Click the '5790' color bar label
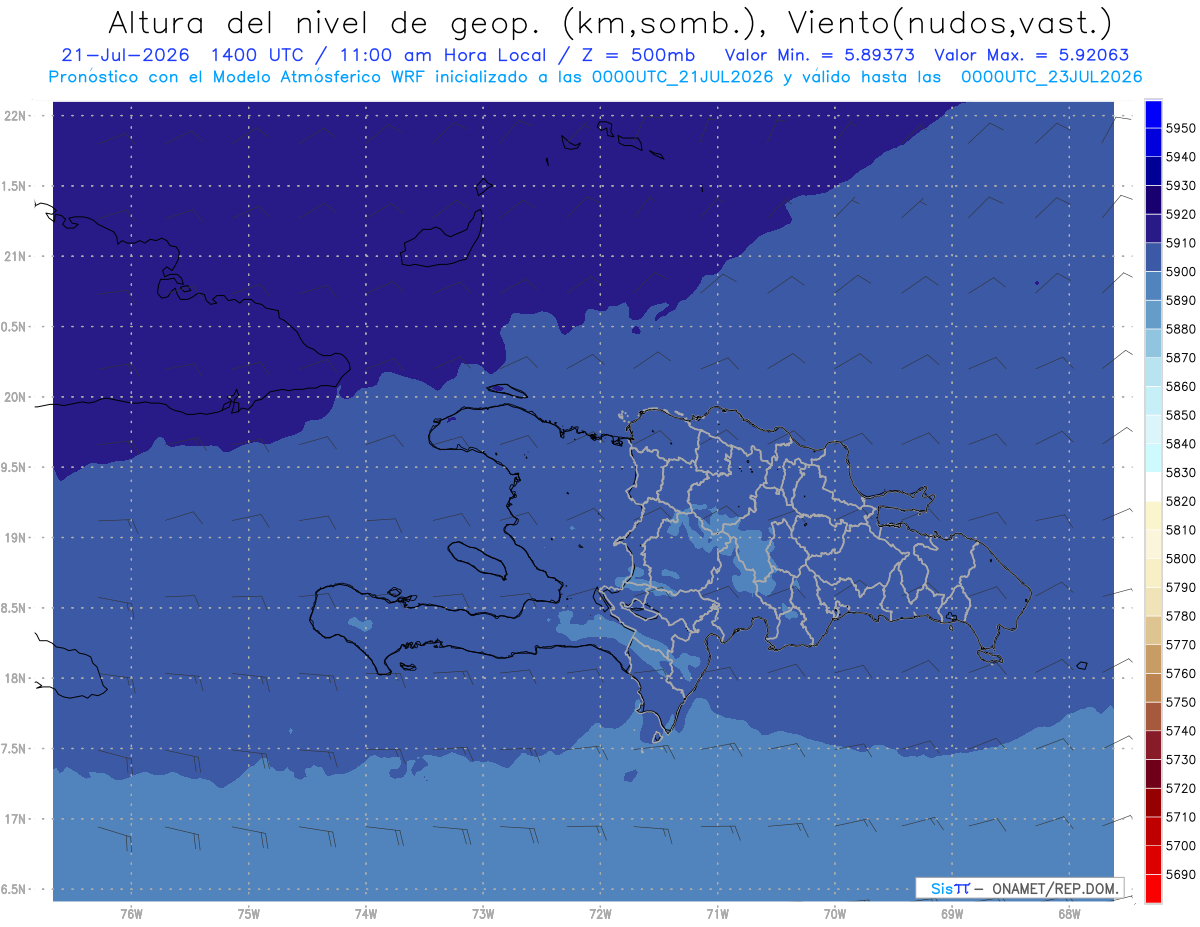The height and width of the screenshot is (927, 1200). (x=1180, y=587)
